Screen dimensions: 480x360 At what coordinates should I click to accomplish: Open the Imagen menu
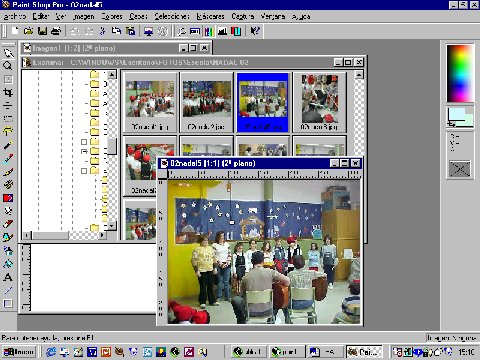(x=83, y=16)
